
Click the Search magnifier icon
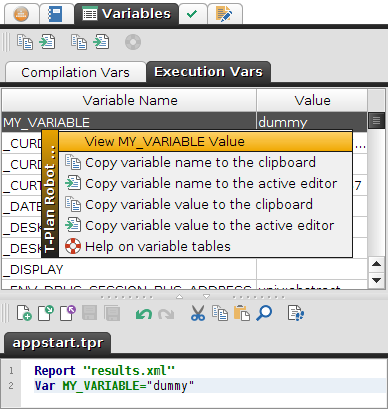[264, 313]
